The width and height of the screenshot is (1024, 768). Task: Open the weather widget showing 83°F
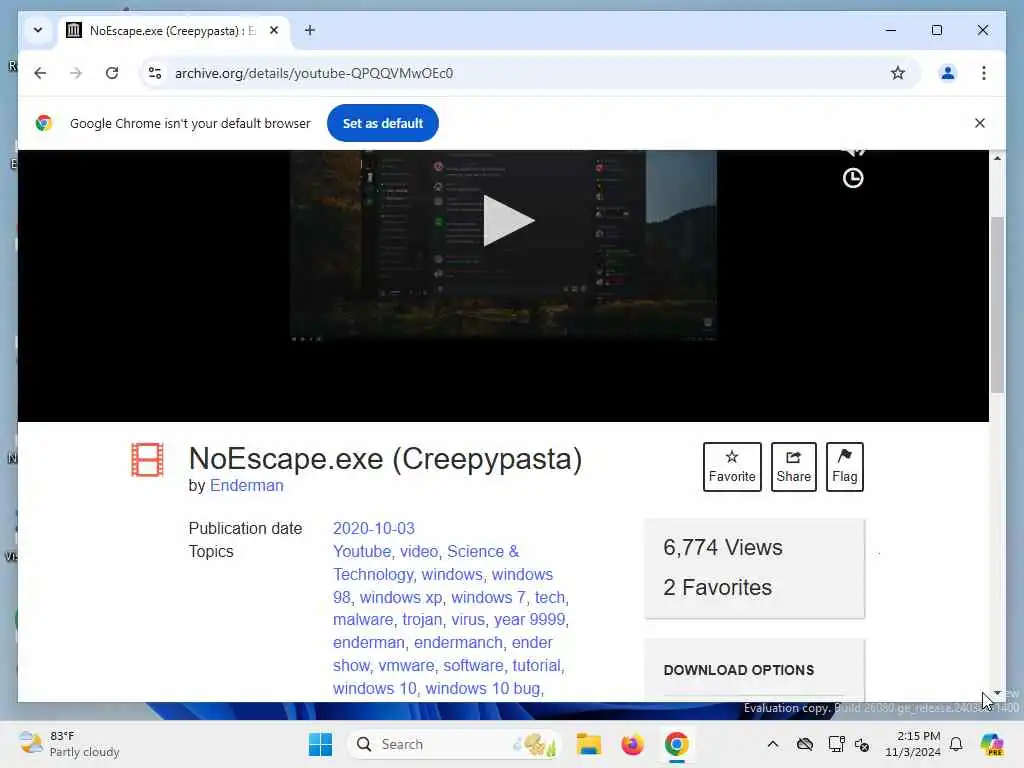(x=69, y=744)
